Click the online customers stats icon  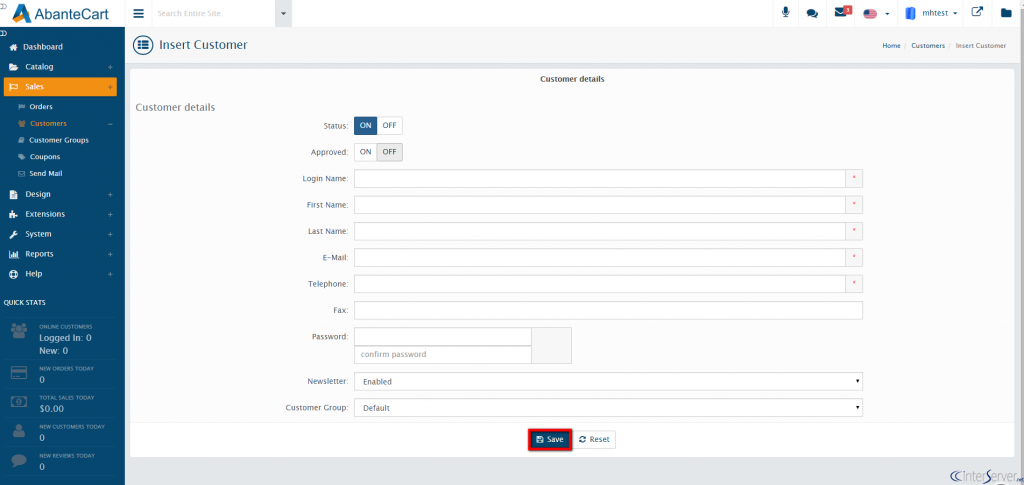(x=19, y=331)
